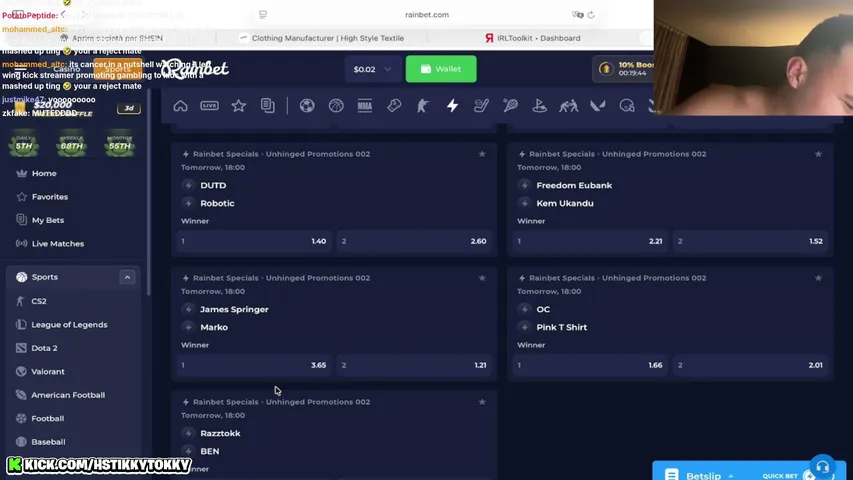The height and width of the screenshot is (480, 853).
Task: Open the Weekly 68TH rank badge
Action: tap(71, 144)
